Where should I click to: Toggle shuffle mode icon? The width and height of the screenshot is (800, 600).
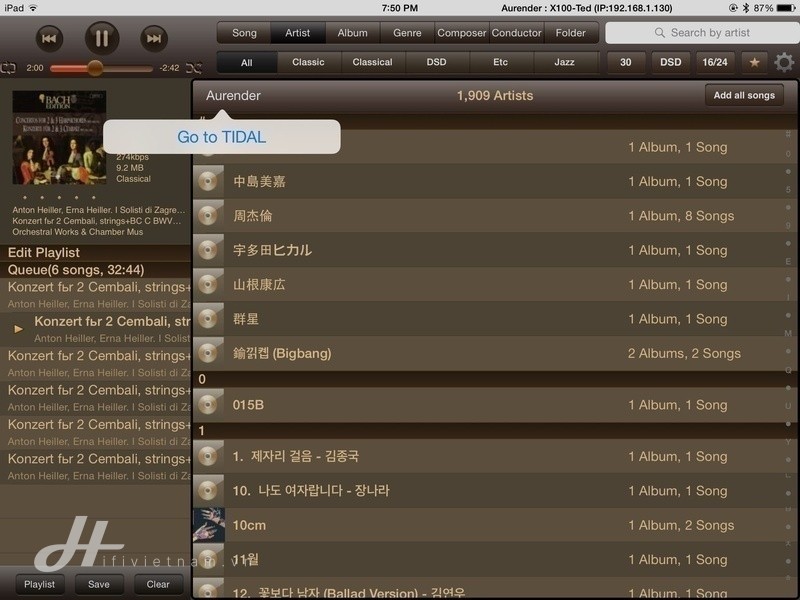tap(193, 67)
